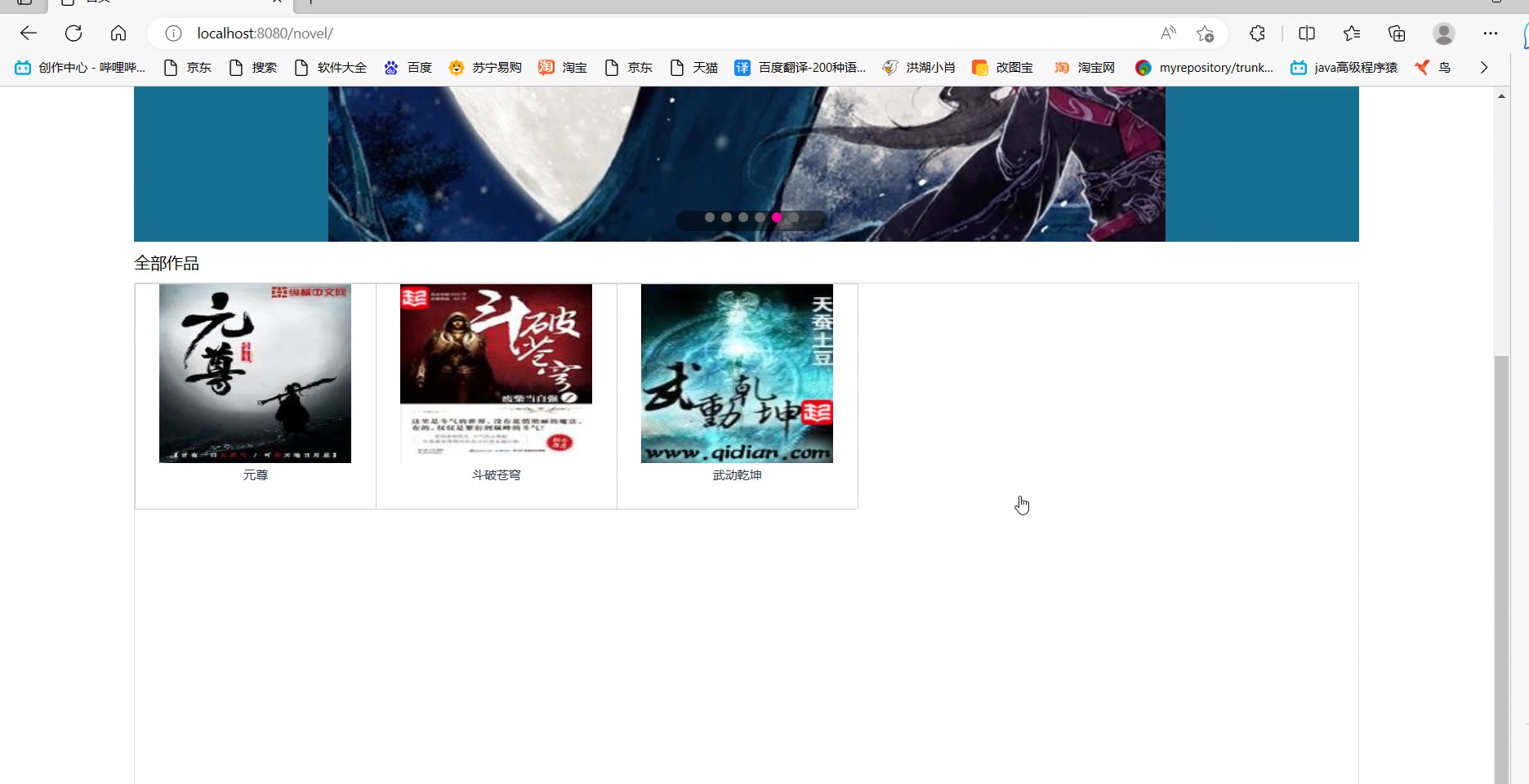This screenshot has width=1529, height=784.
Task: Open the 百度翻译-200种语... bookmark
Action: point(800,68)
